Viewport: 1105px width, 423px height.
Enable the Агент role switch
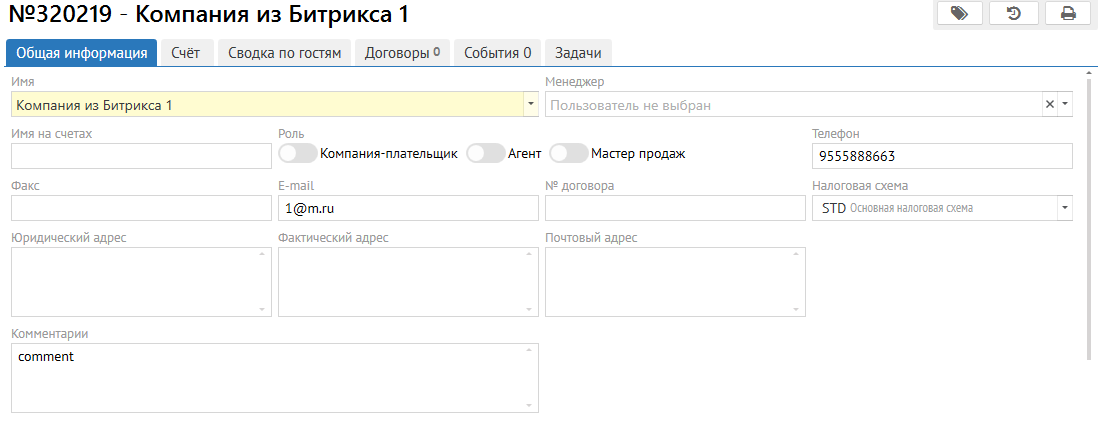(x=486, y=153)
